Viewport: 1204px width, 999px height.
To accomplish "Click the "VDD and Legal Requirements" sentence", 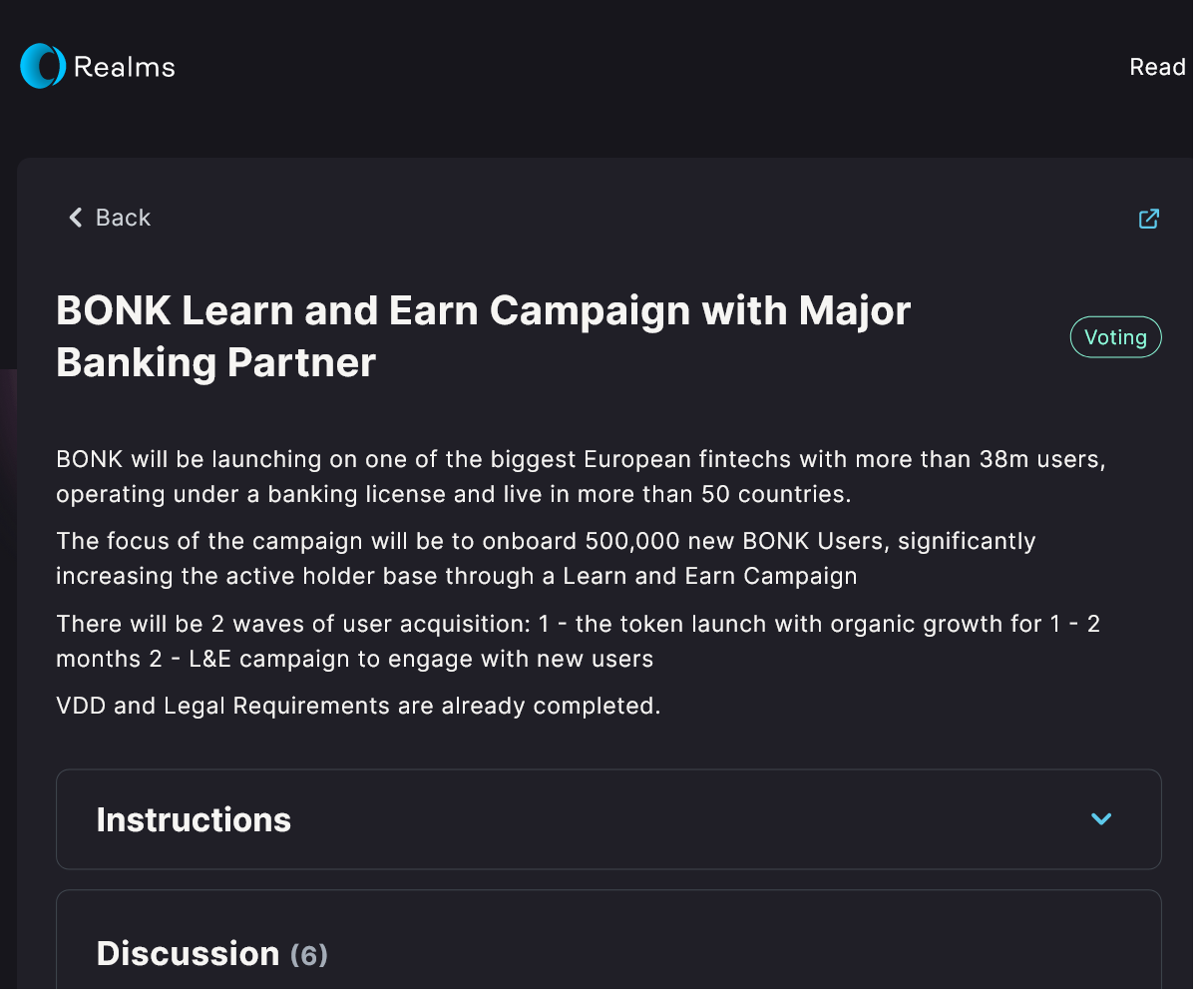I will (x=358, y=707).
